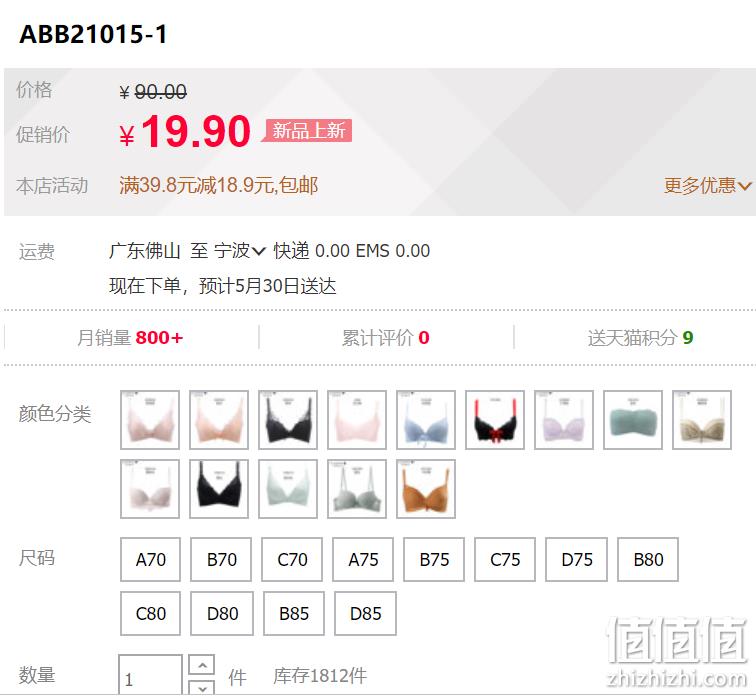Choose the orange-brown bra color option
Screen dimensions: 756x696
tap(426, 489)
